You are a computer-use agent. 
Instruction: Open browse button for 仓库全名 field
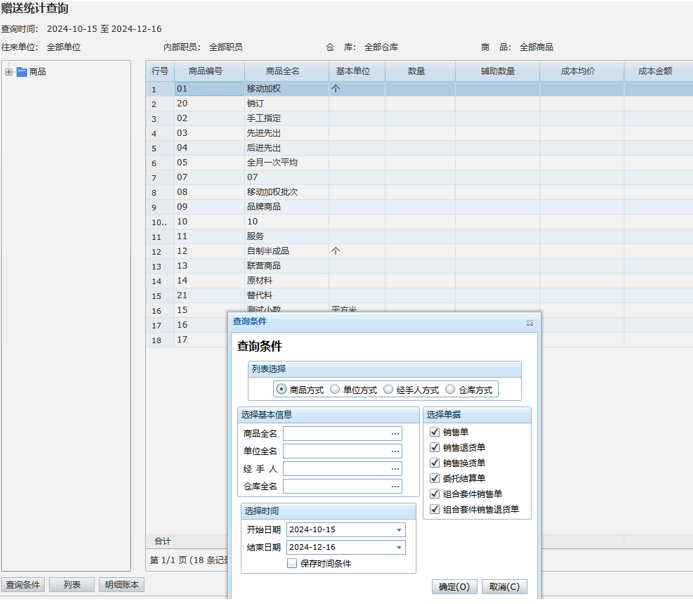tap(396, 486)
